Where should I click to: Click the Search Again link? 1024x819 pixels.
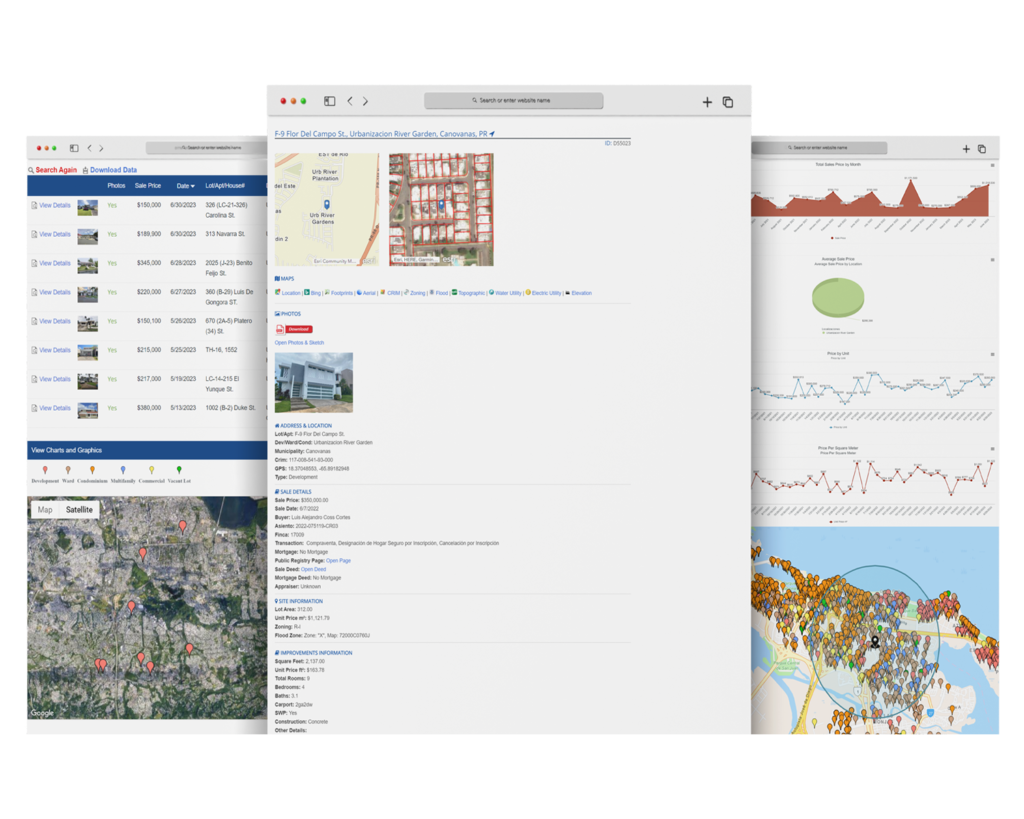click(55, 170)
